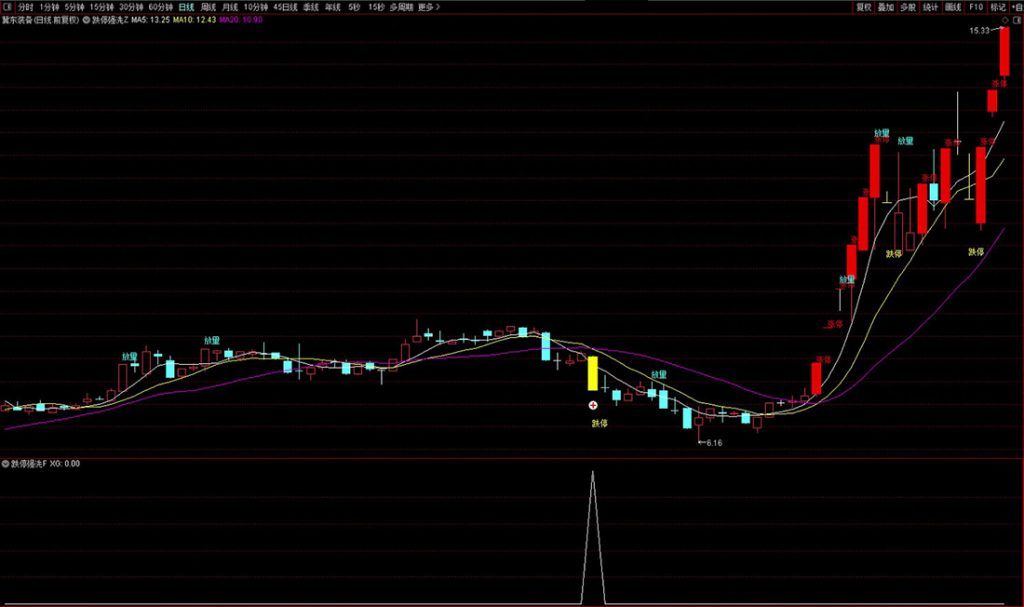Screen dimensions: 1024x607
Task: Click the 统计 statistics button
Action: pyautogui.click(x=931, y=7)
